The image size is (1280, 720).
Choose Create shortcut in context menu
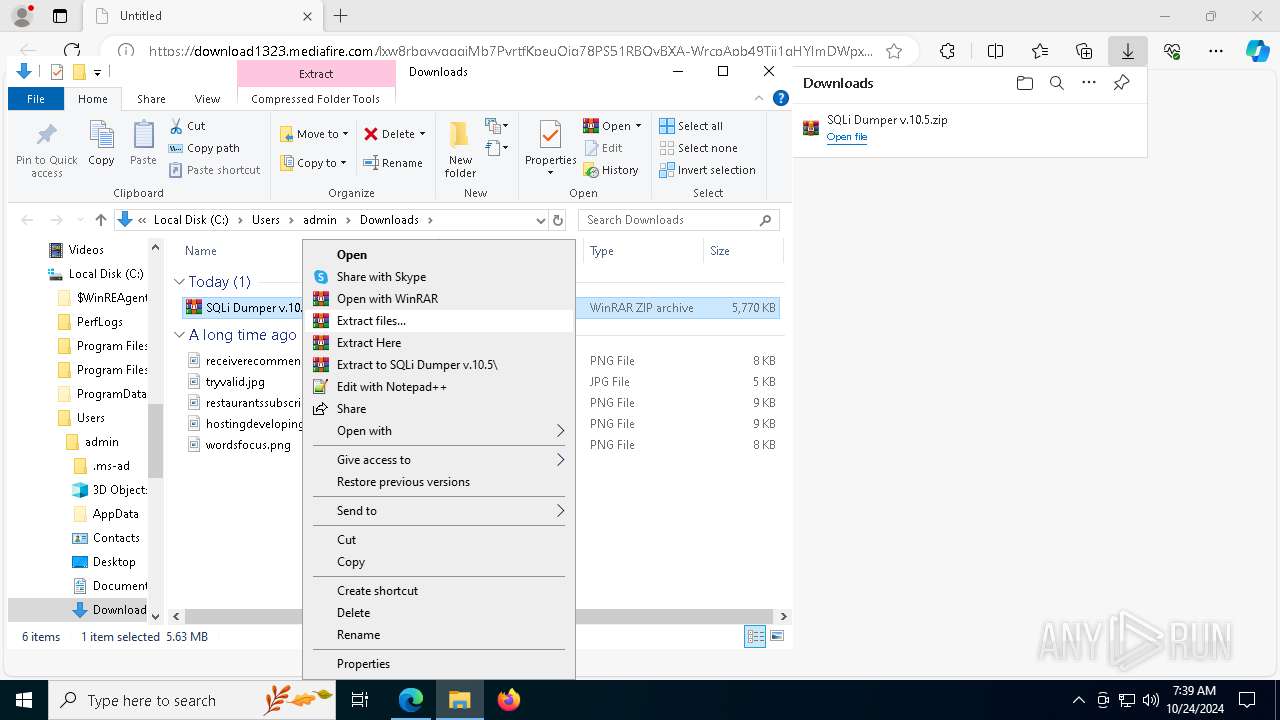438,591
